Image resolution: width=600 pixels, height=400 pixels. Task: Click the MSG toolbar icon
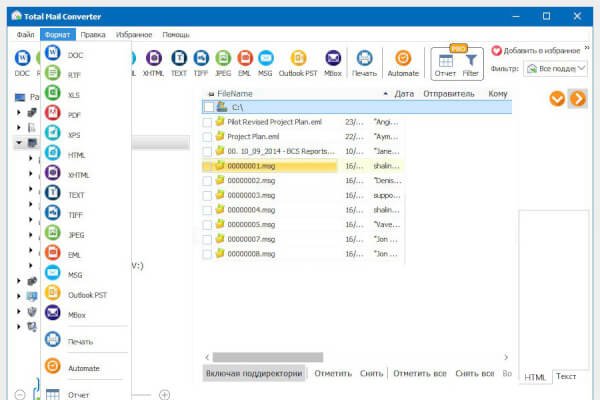coord(266,58)
